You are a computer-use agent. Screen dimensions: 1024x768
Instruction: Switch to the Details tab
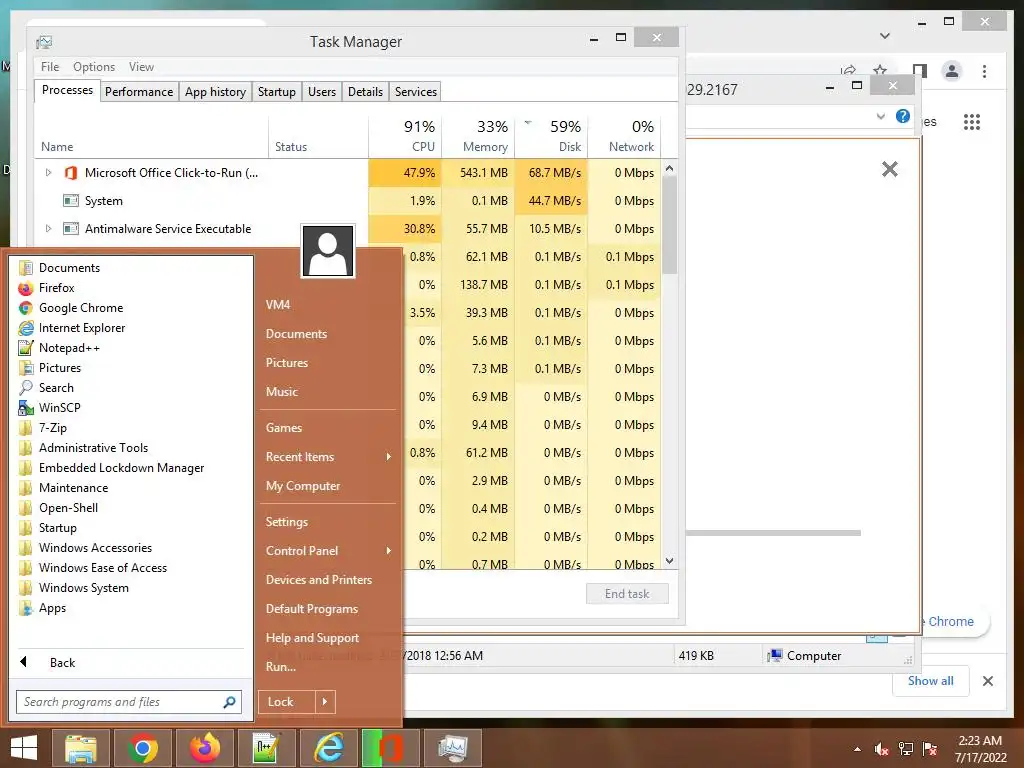point(365,91)
